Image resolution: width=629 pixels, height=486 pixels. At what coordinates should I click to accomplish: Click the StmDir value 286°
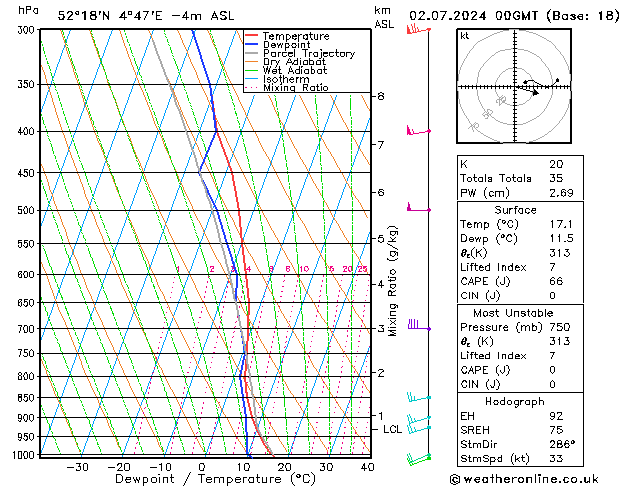[x=562, y=444]
